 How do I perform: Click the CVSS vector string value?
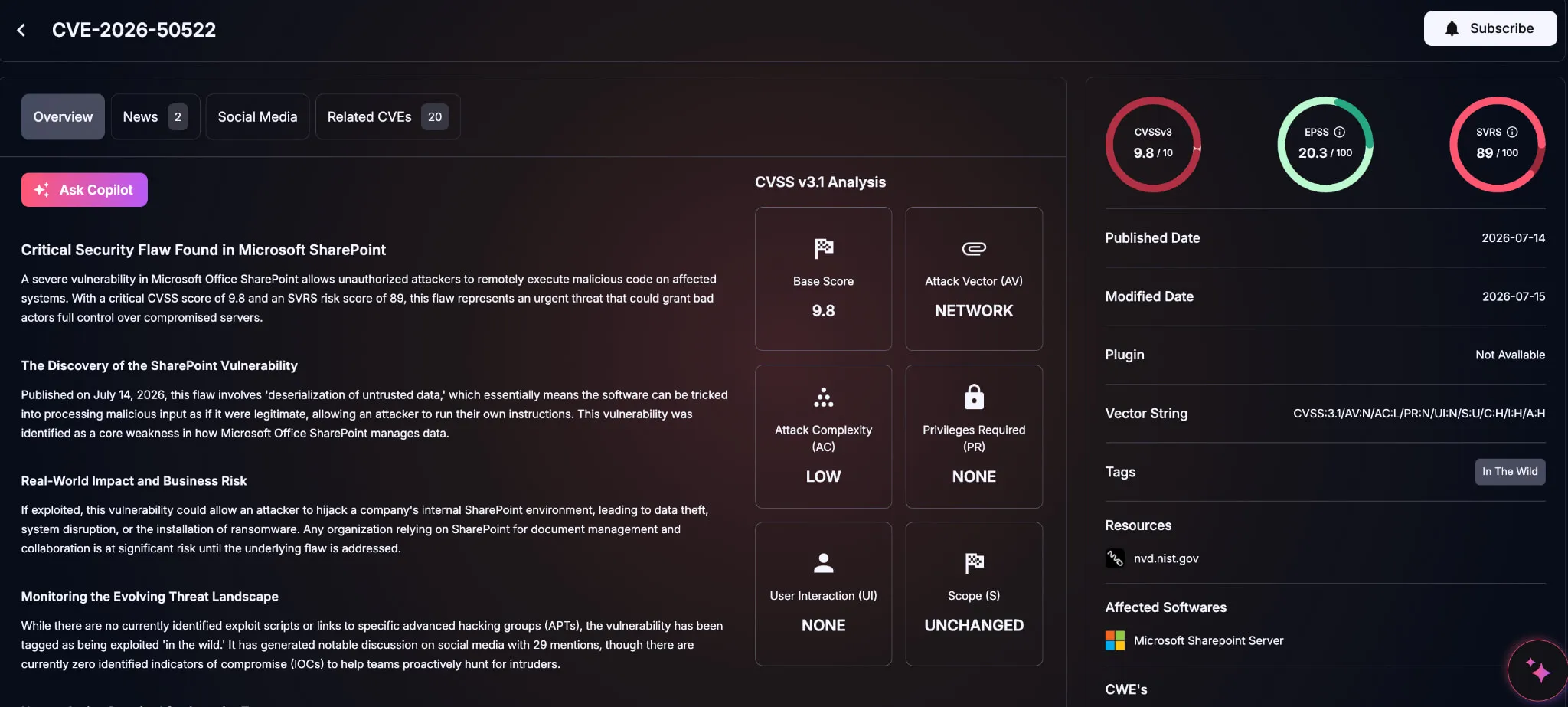(1419, 414)
